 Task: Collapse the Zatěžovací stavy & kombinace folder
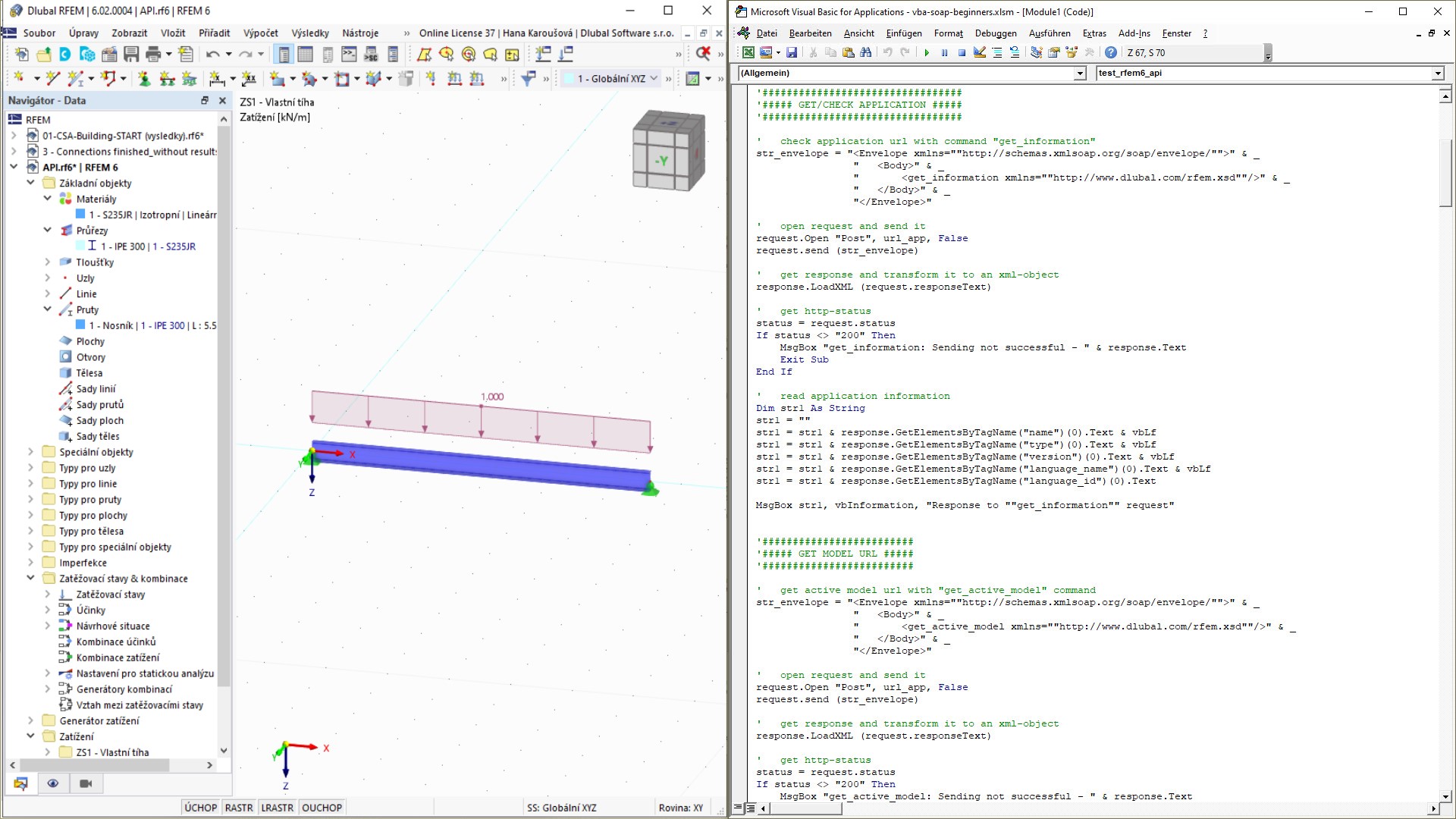coord(30,578)
